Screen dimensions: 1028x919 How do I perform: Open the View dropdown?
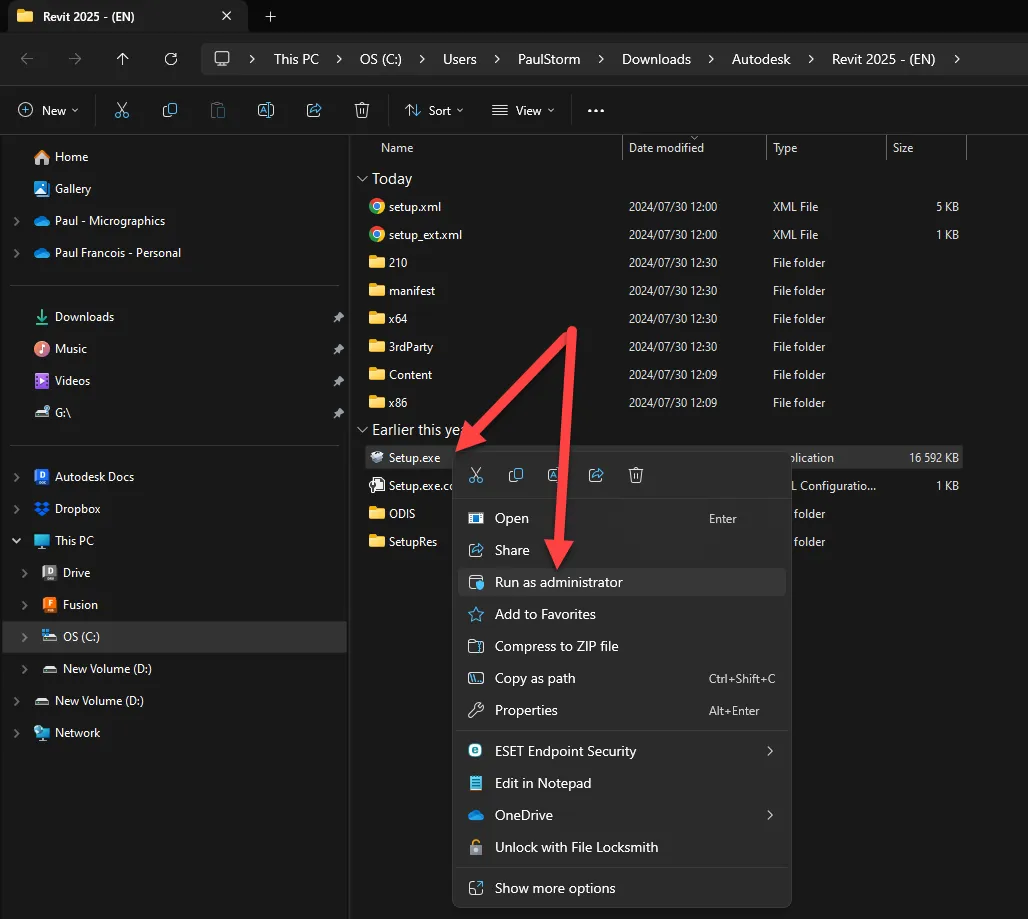tap(522, 110)
